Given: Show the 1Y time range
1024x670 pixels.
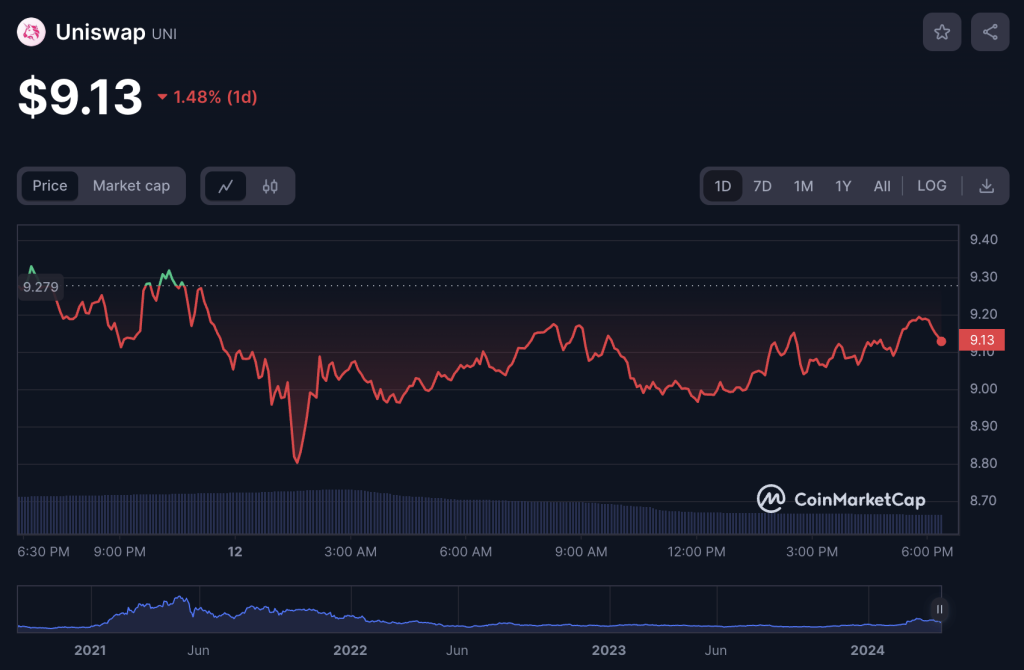Looking at the screenshot, I should click(x=843, y=186).
